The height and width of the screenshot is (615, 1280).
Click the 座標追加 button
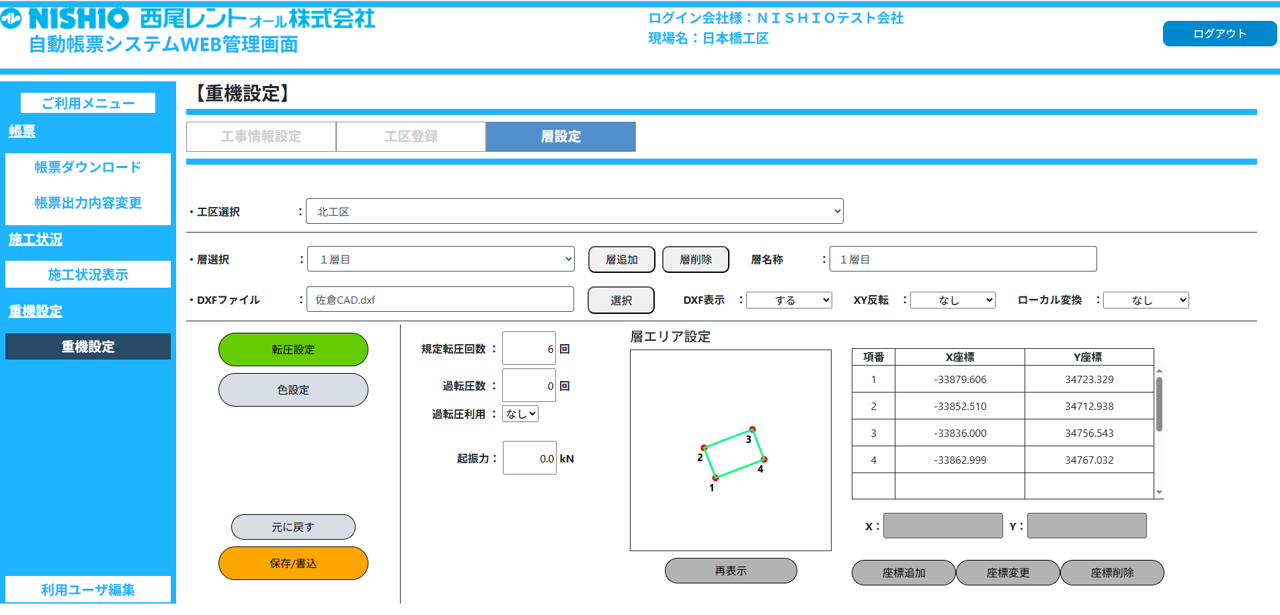click(904, 573)
